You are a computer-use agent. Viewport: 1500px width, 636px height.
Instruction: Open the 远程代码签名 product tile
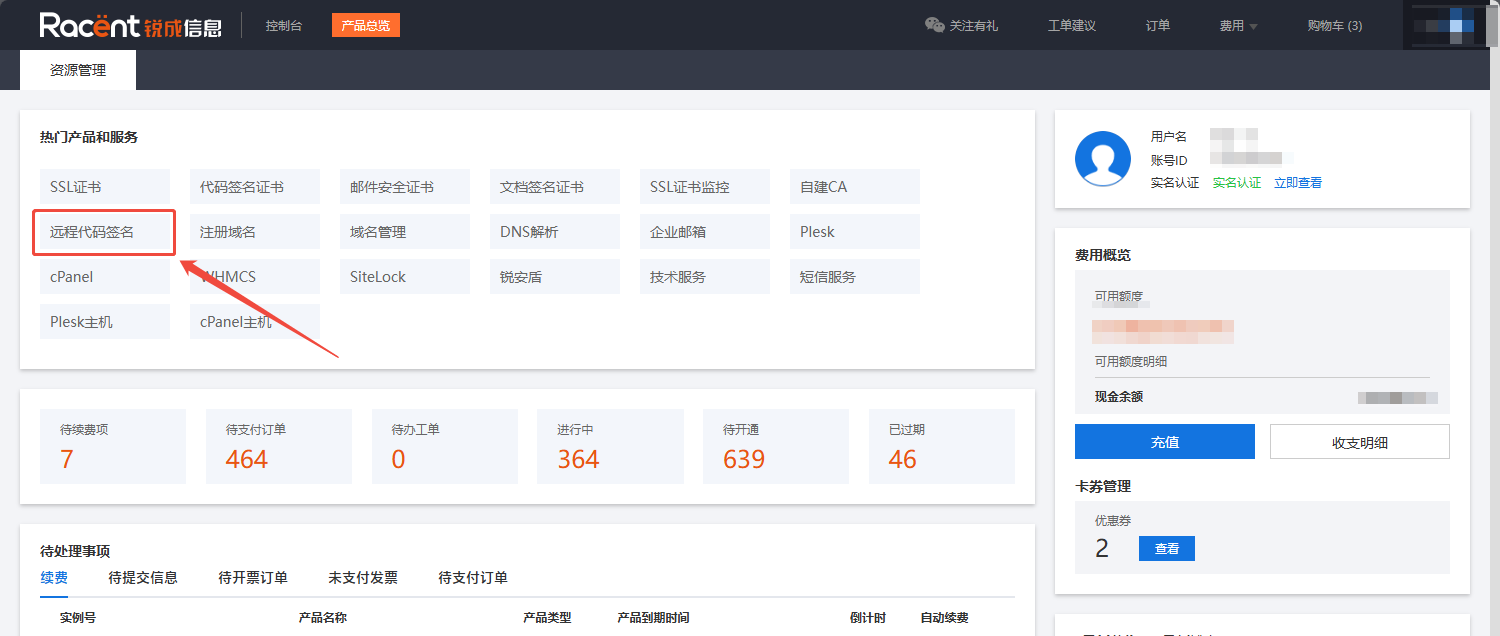(x=105, y=232)
